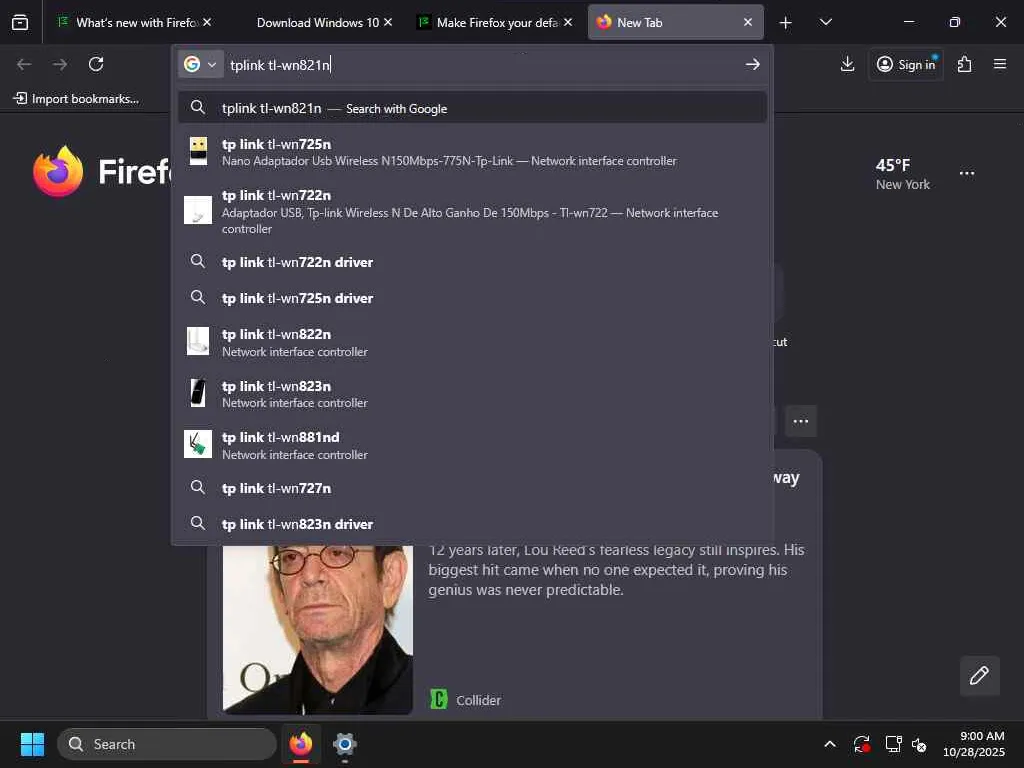This screenshot has width=1024, height=768.
Task: Click the 45°F New York weather widget
Action: pos(903,174)
